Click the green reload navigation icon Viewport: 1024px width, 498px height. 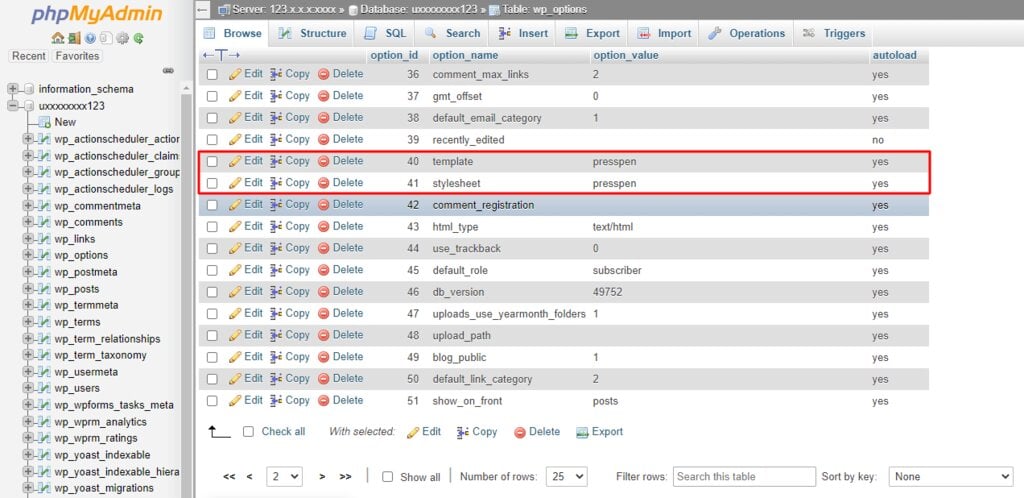138,38
